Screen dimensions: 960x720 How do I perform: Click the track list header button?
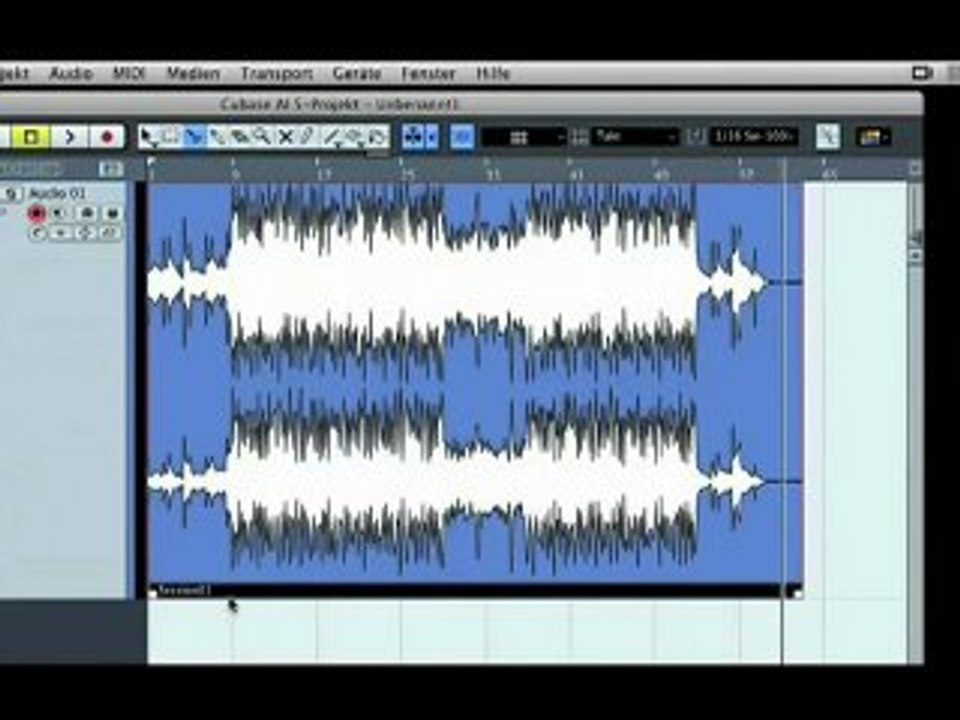pos(111,168)
